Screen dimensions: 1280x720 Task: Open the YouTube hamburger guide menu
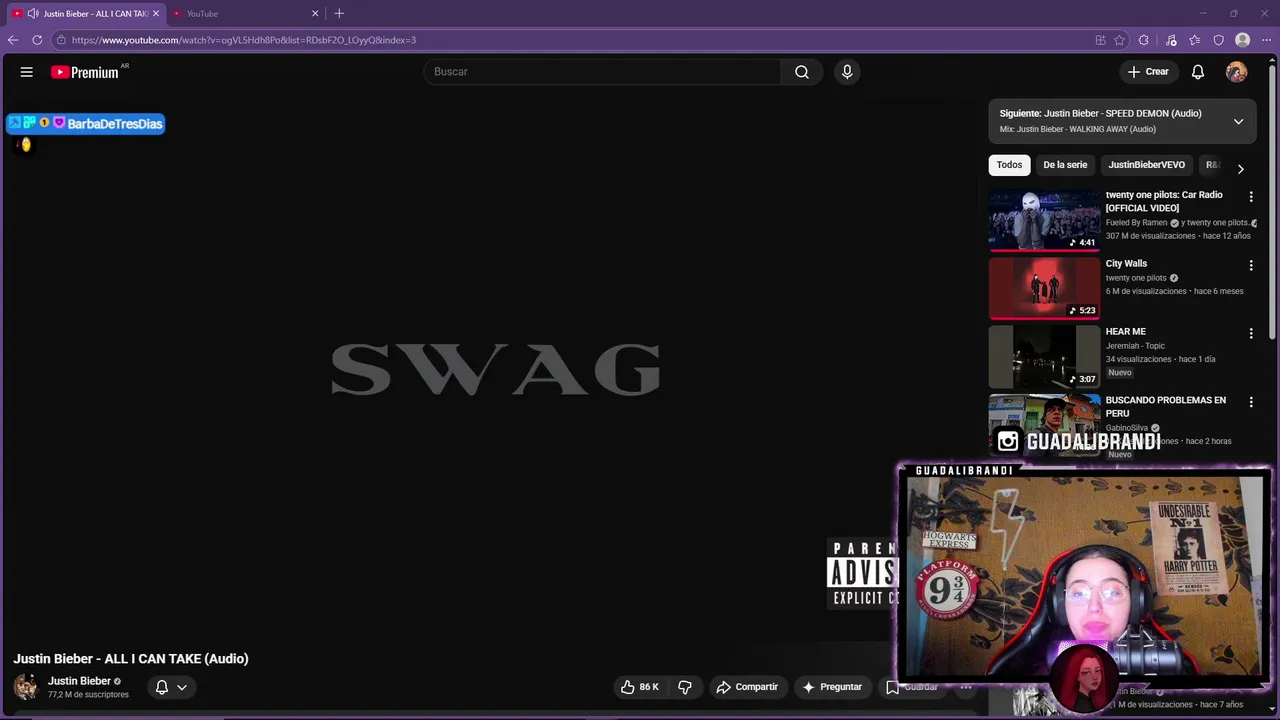pyautogui.click(x=27, y=72)
